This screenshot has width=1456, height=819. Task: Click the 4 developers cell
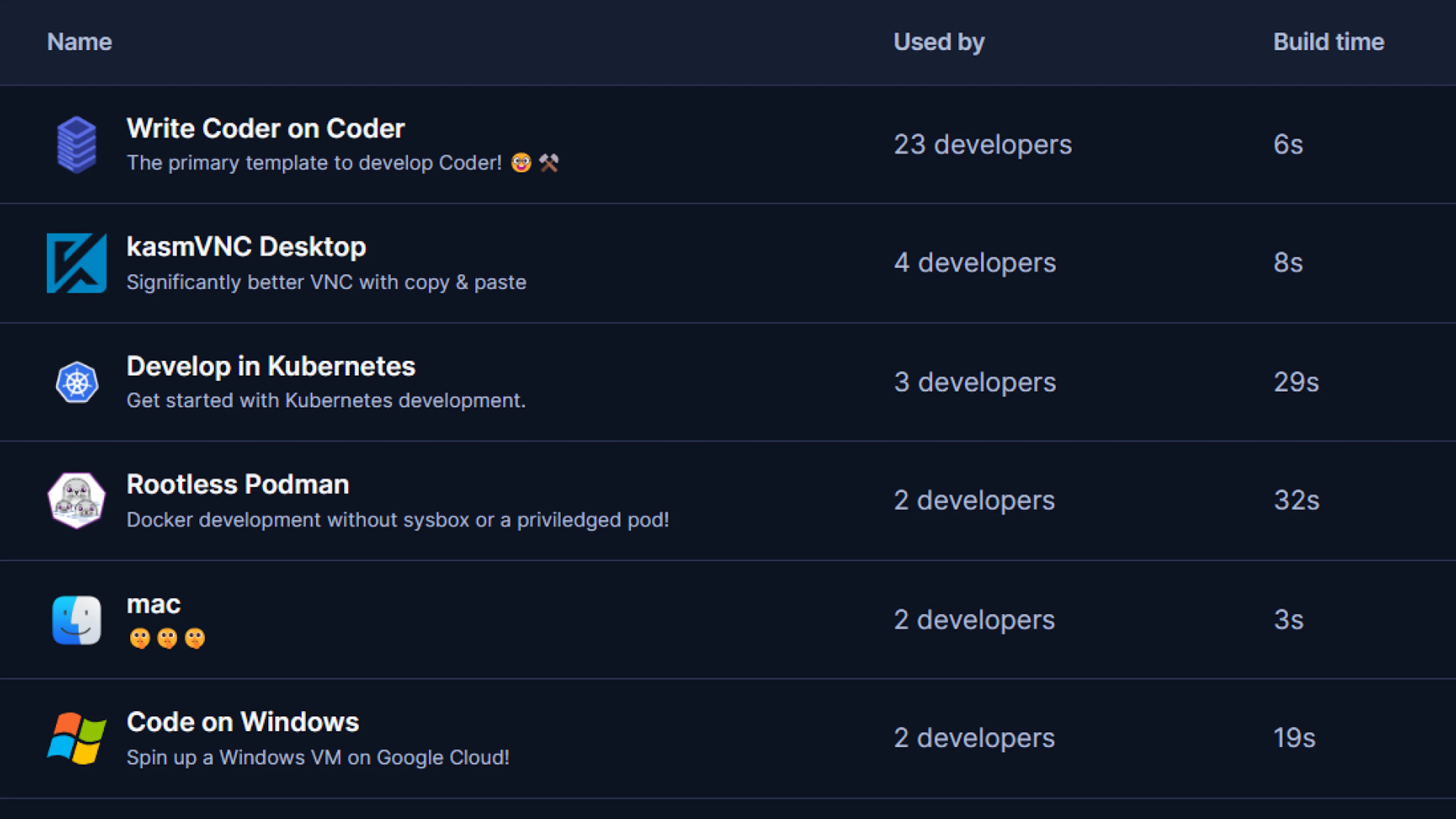tap(975, 263)
